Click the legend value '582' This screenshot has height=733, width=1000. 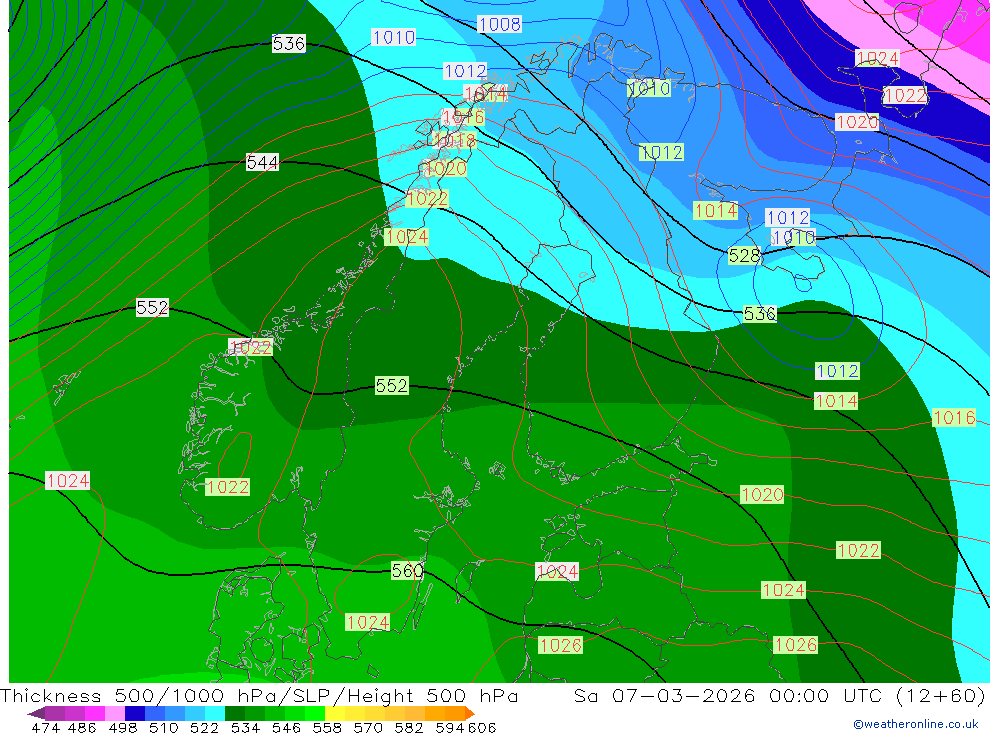(409, 727)
